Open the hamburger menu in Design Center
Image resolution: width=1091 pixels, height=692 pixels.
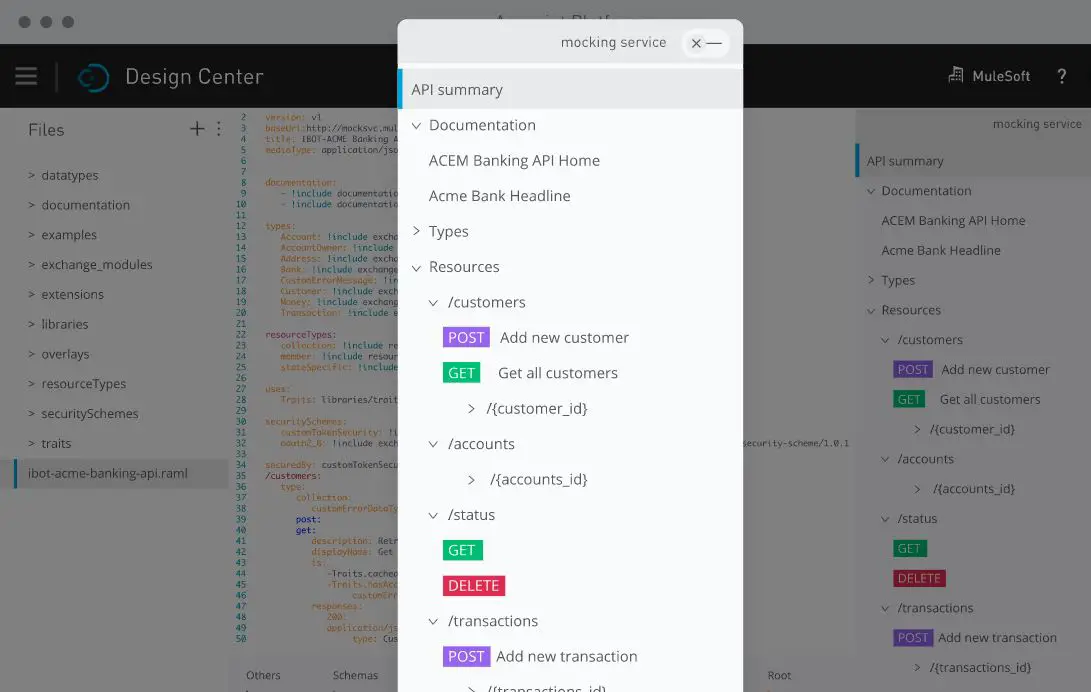pyautogui.click(x=26, y=76)
